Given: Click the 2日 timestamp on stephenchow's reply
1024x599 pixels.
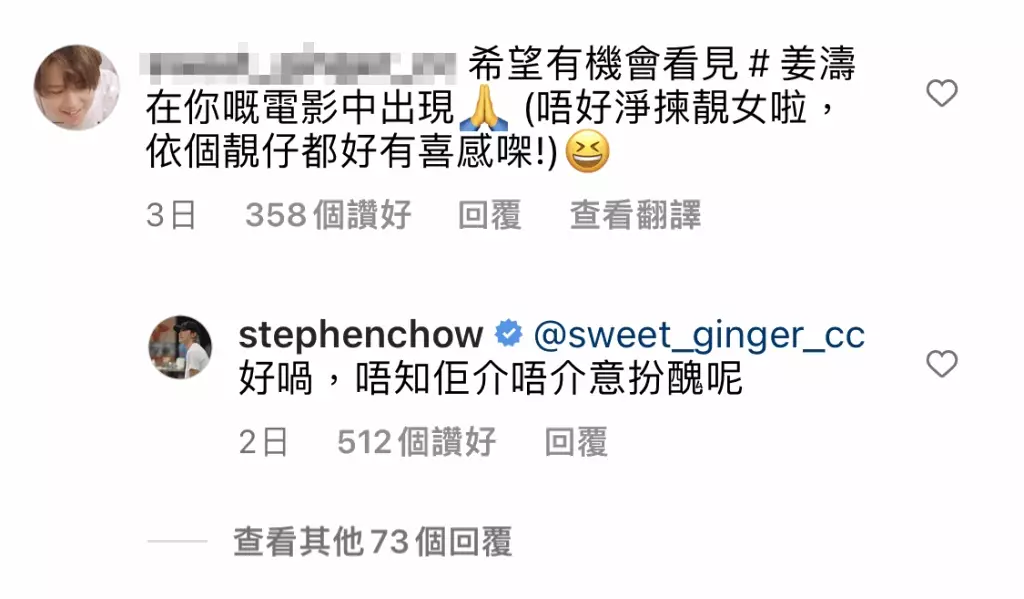Looking at the screenshot, I should point(263,442).
